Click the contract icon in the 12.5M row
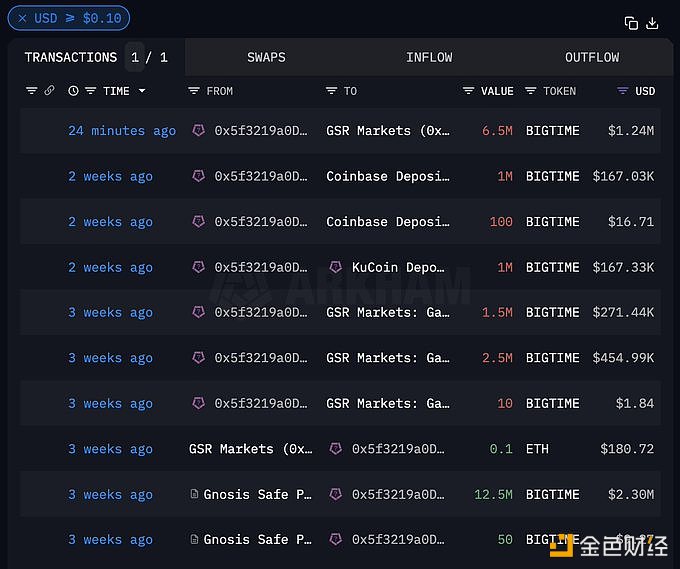 [194, 494]
